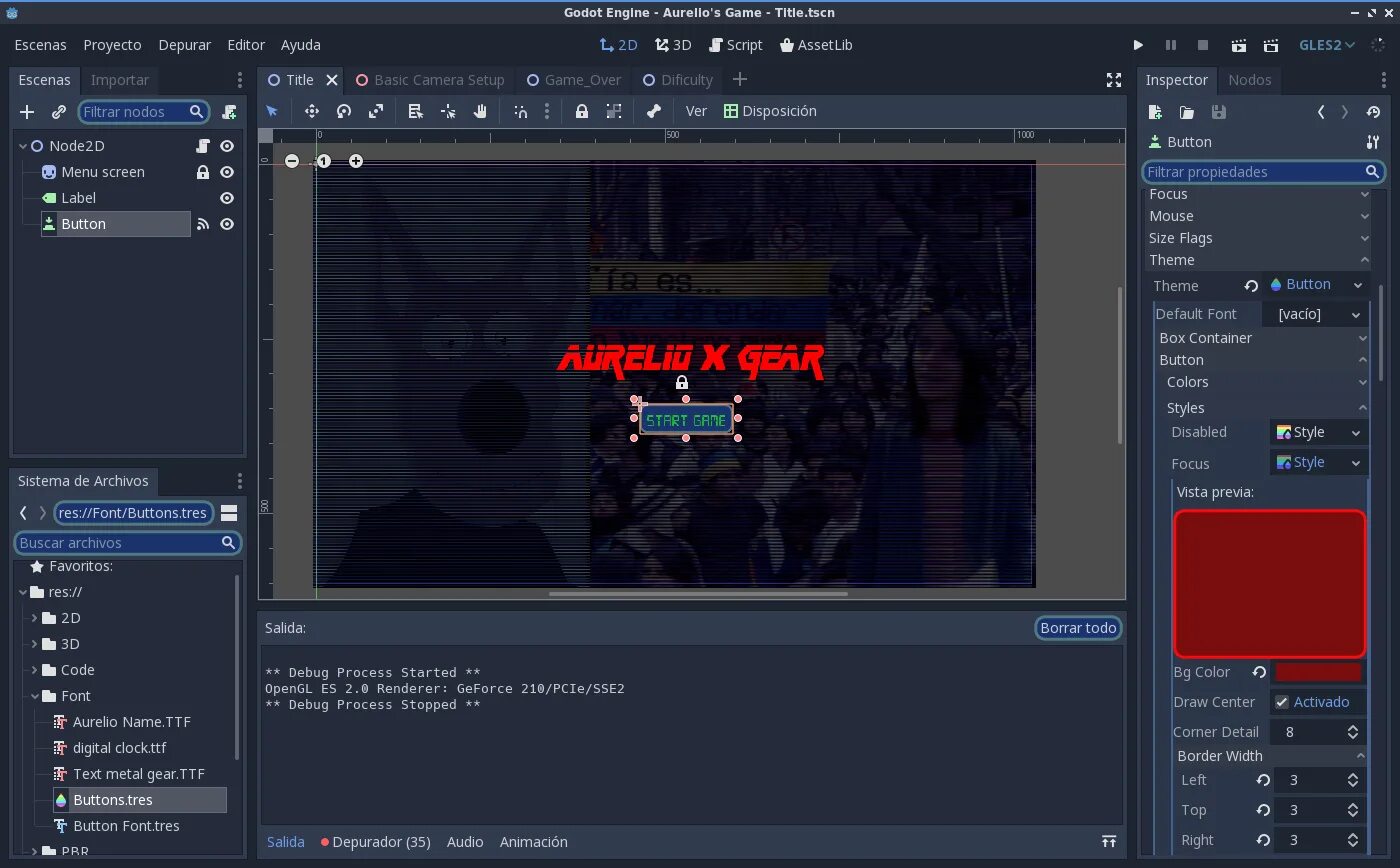Click inside Filtrar propiedades search field
1400x868 pixels.
click(1264, 172)
